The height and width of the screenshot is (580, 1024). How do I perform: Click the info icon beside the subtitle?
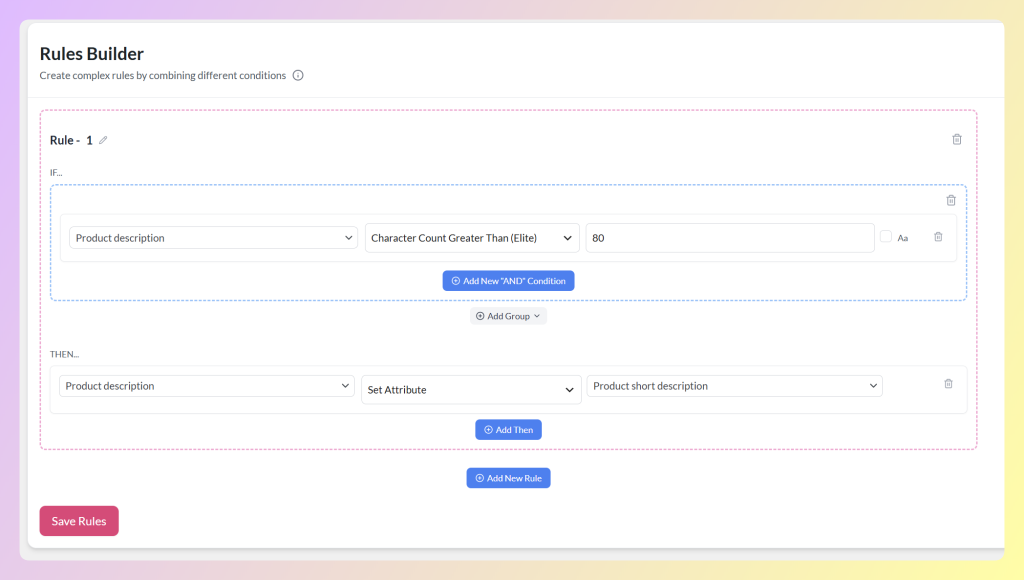pos(298,75)
